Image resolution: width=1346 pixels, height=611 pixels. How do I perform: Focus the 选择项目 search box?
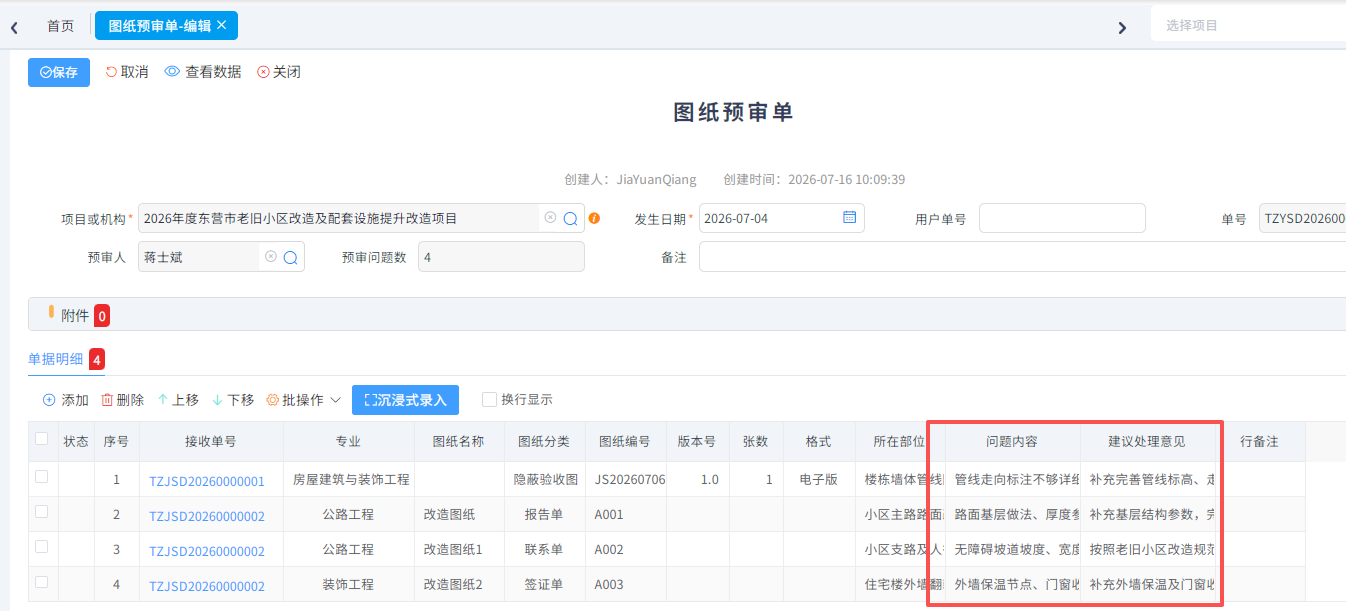pos(1248,25)
